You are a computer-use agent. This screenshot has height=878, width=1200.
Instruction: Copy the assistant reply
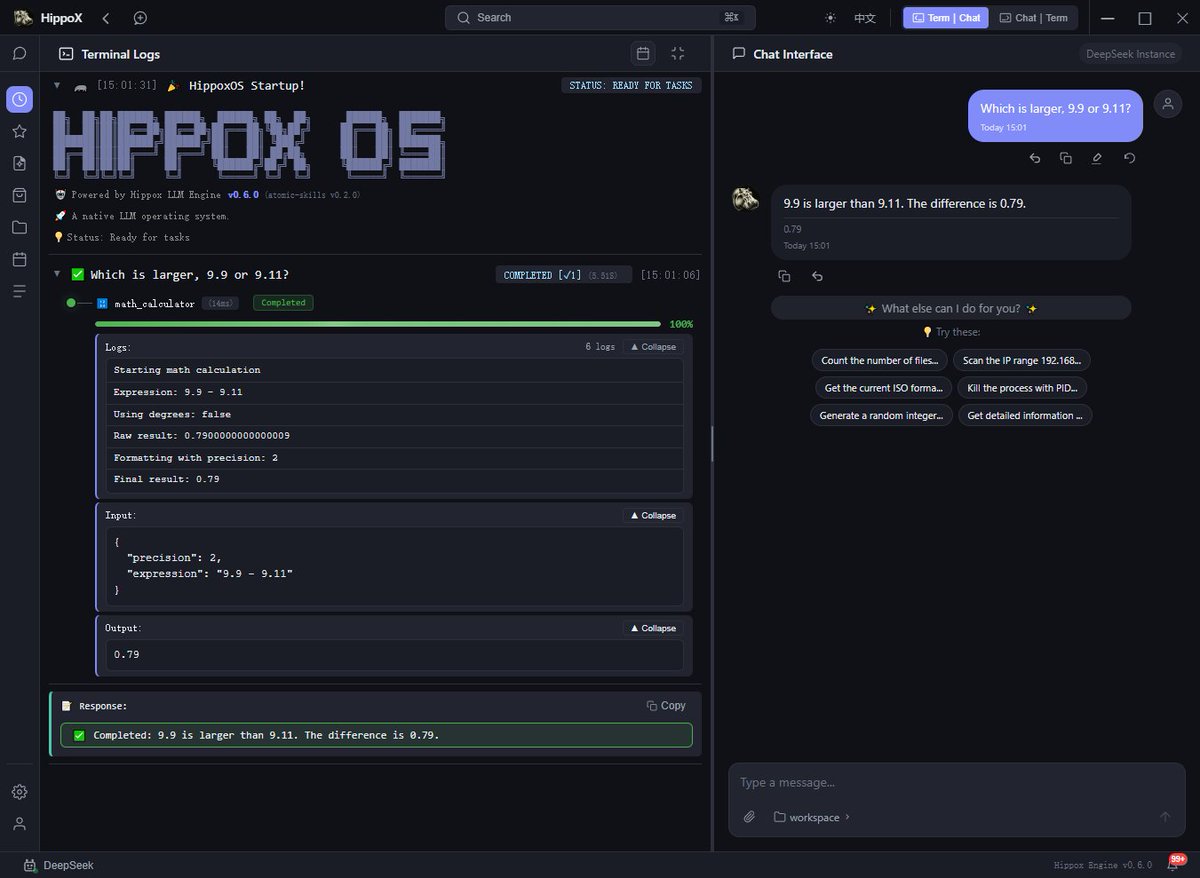[x=784, y=276]
